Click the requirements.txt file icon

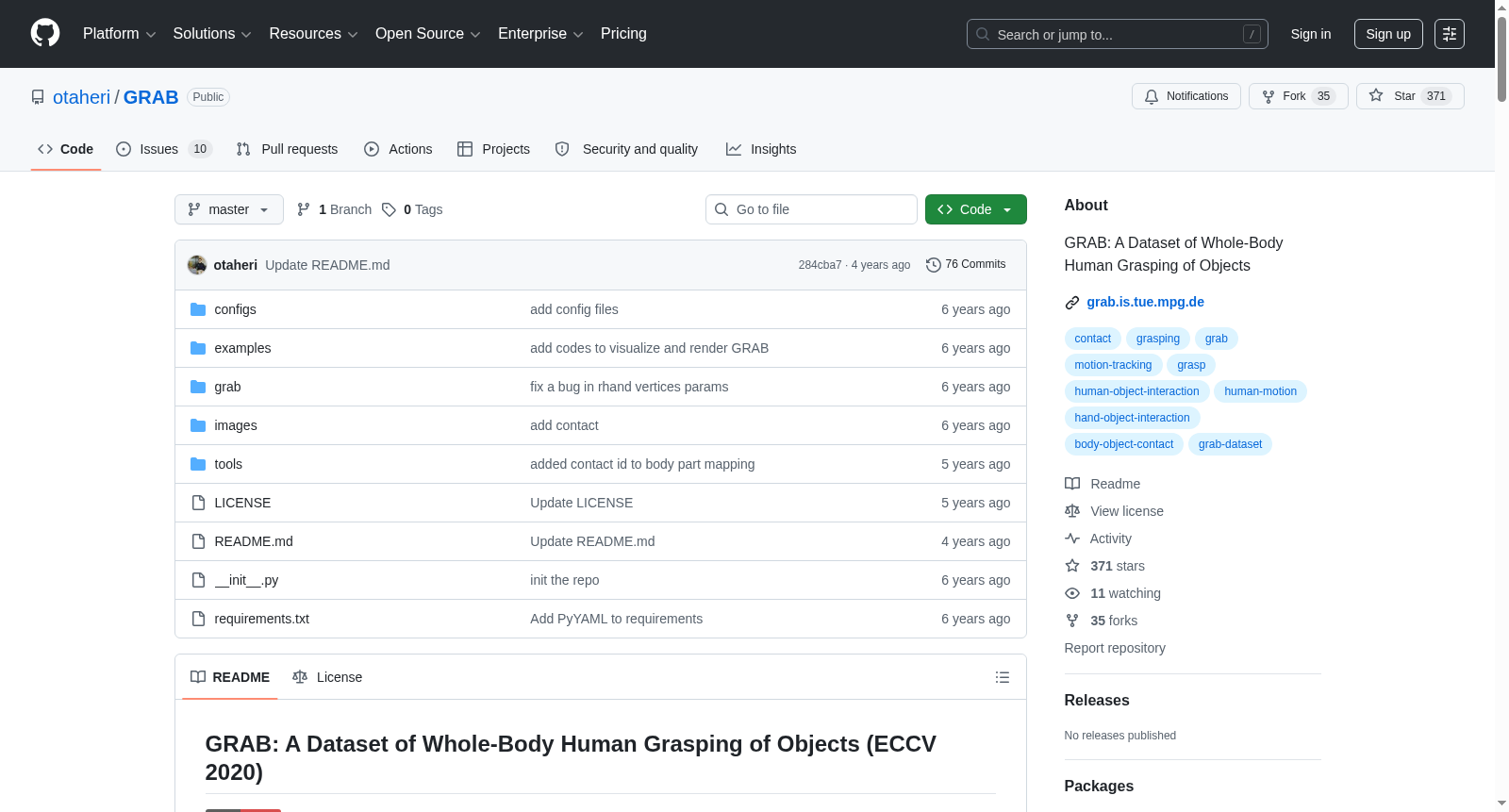coord(198,619)
